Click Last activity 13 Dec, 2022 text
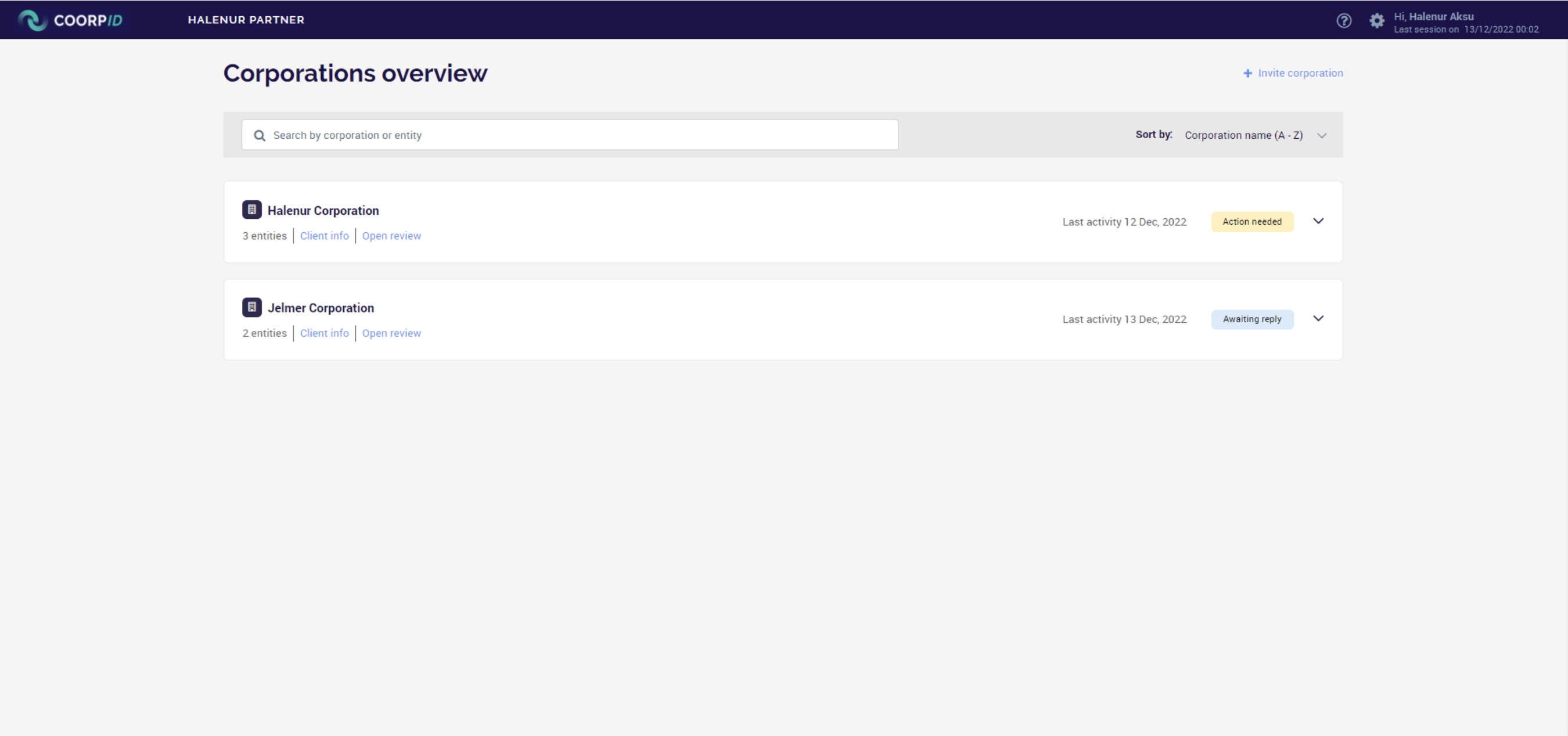The height and width of the screenshot is (736, 1568). pos(1124,319)
